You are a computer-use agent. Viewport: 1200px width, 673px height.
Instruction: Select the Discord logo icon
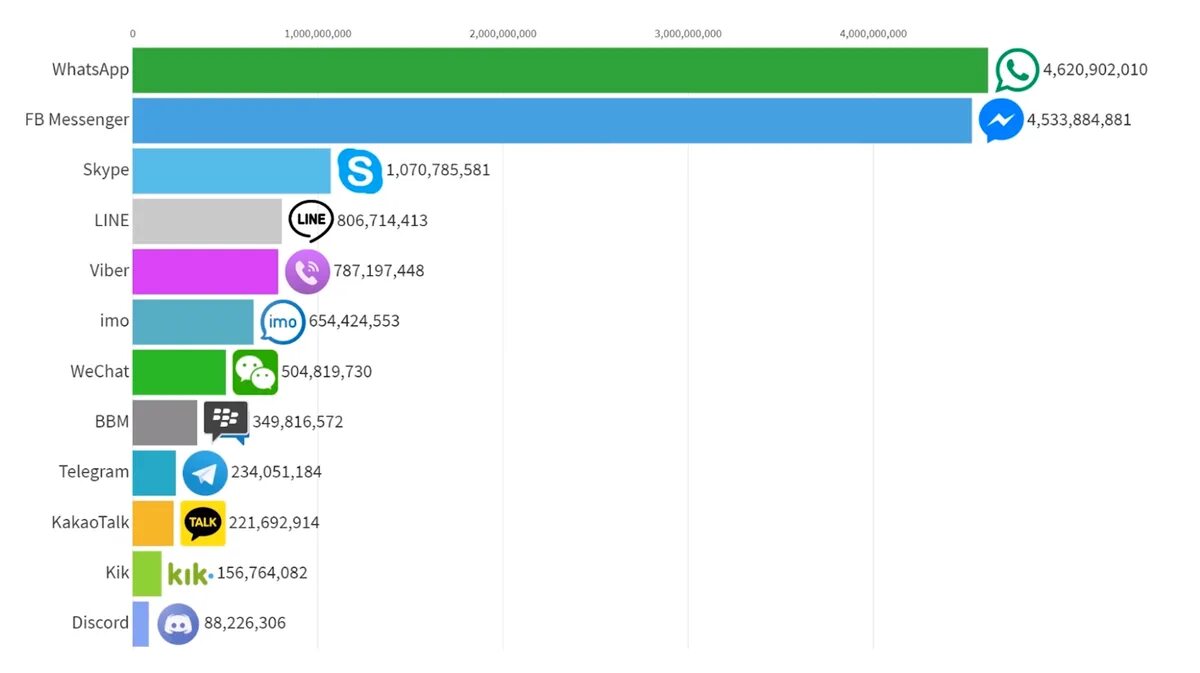click(x=178, y=624)
